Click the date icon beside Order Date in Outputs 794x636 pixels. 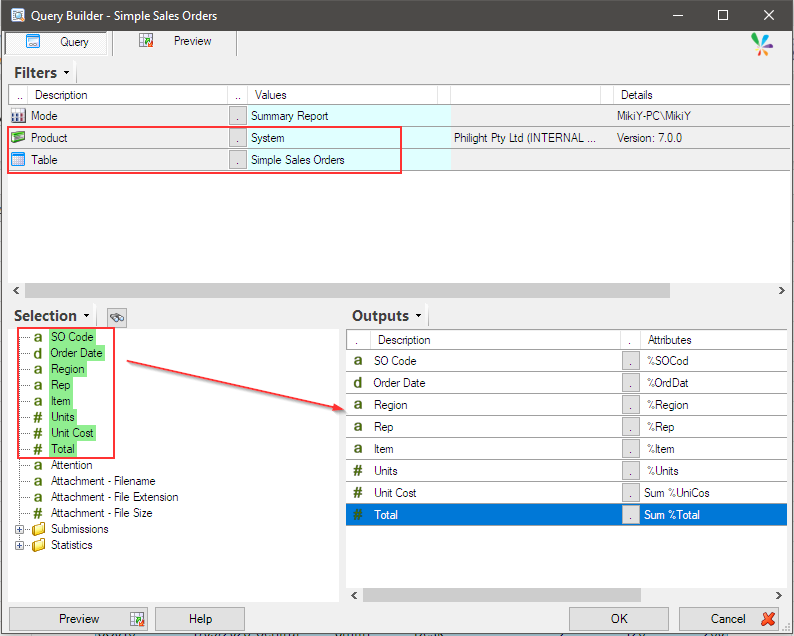point(358,383)
